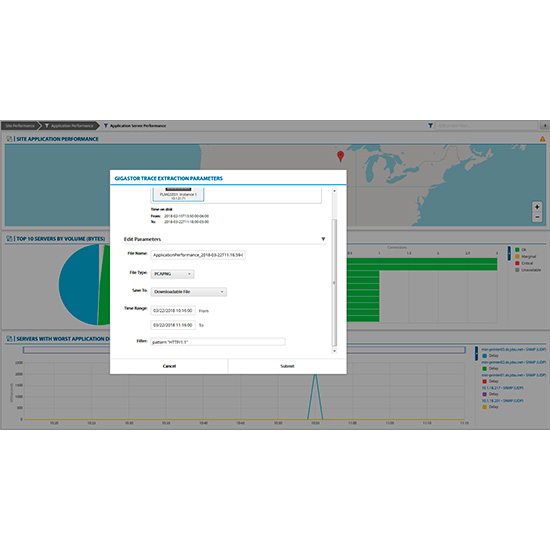Zoom in the map with plus button
Image resolution: width=550 pixels, height=550 pixels.
[537, 207]
